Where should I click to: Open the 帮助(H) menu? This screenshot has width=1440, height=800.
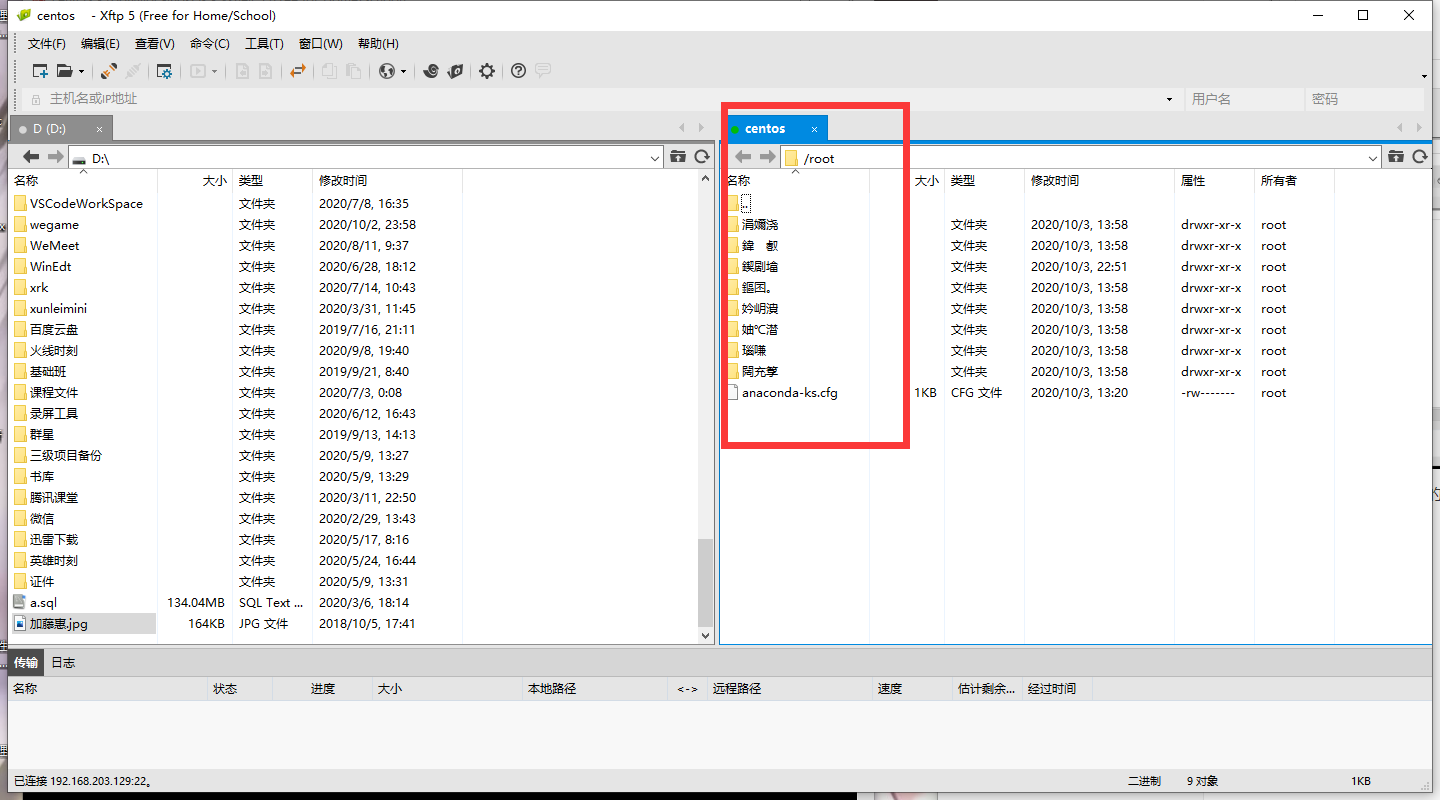coord(378,44)
